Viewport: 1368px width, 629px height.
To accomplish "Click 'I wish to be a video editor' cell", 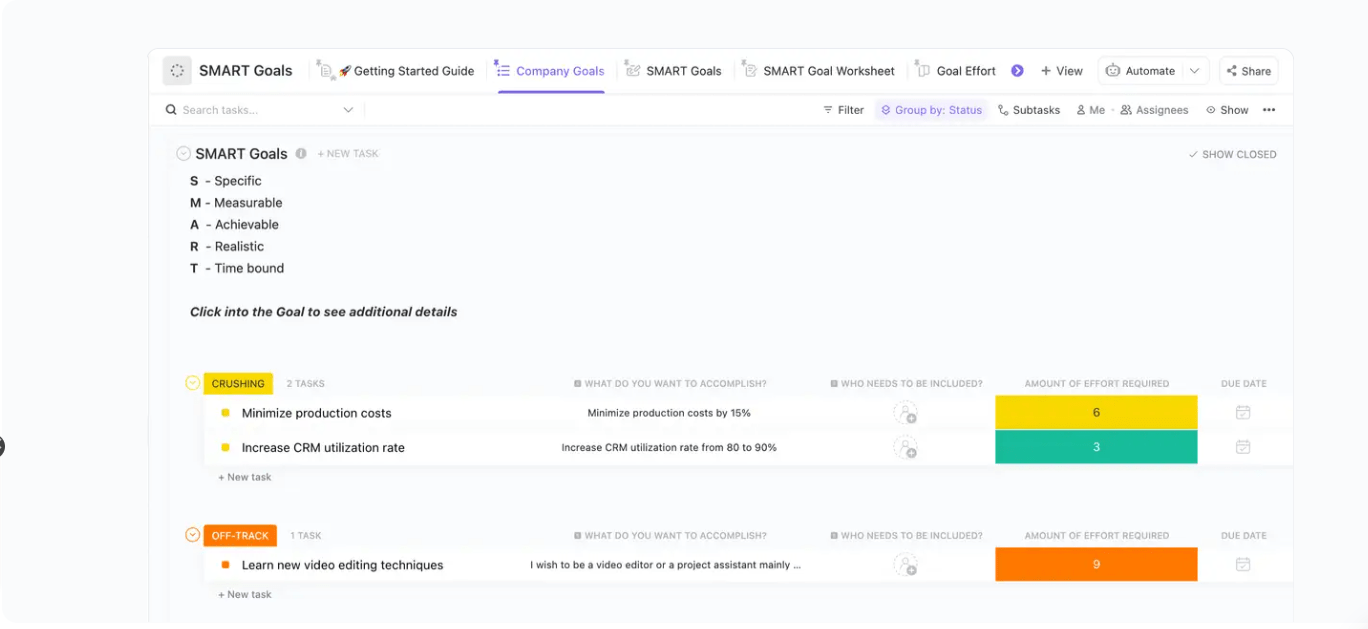I will tap(665, 565).
